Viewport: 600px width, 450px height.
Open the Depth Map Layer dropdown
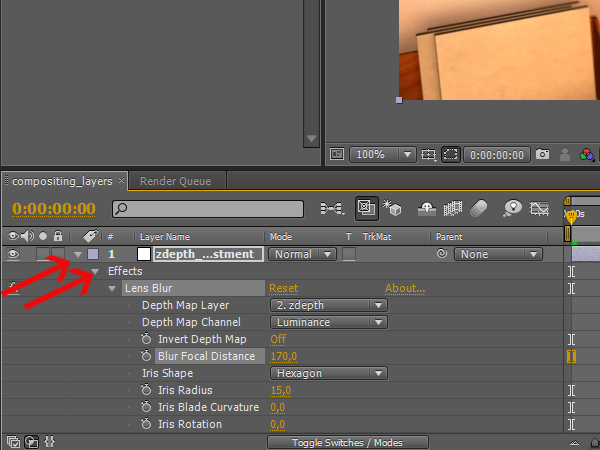(x=328, y=305)
